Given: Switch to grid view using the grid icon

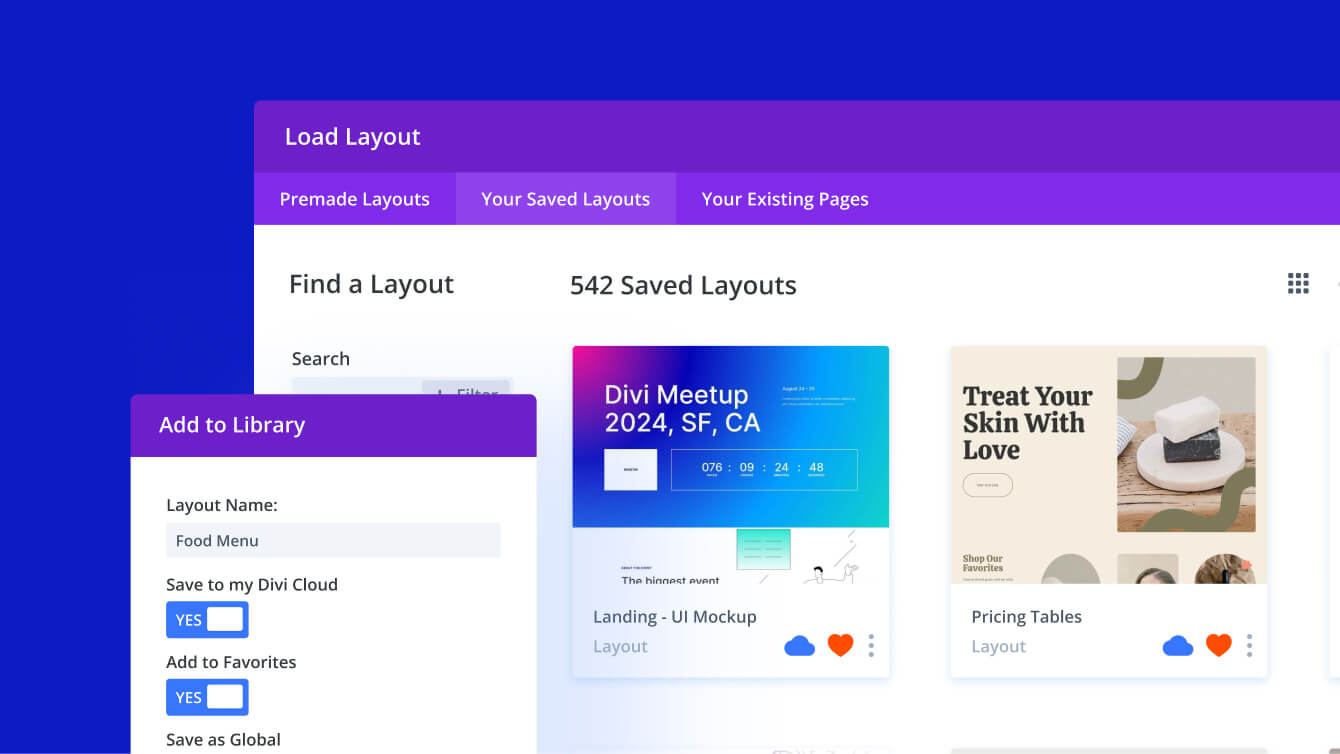Looking at the screenshot, I should point(1297,283).
